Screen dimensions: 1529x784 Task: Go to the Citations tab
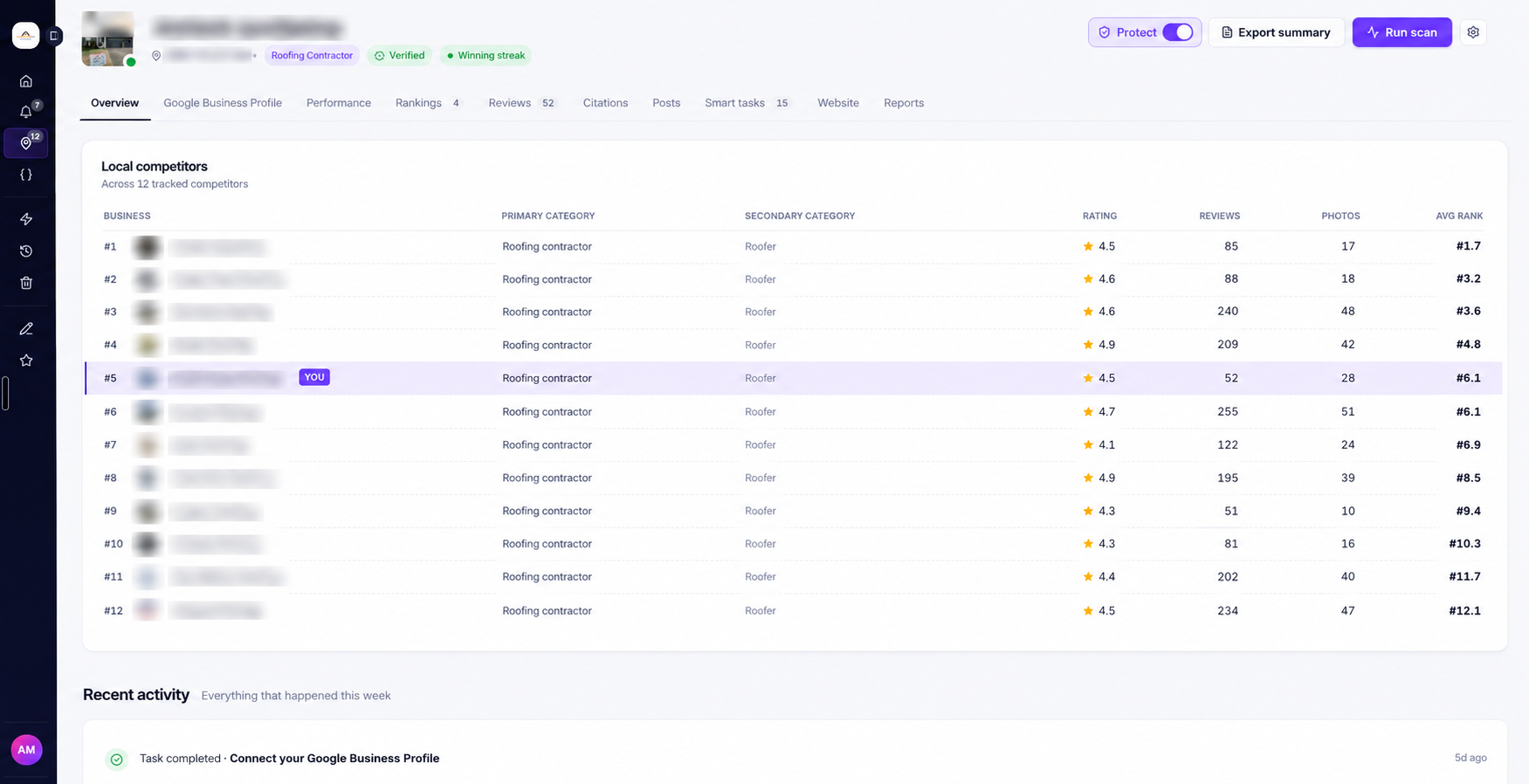[605, 103]
